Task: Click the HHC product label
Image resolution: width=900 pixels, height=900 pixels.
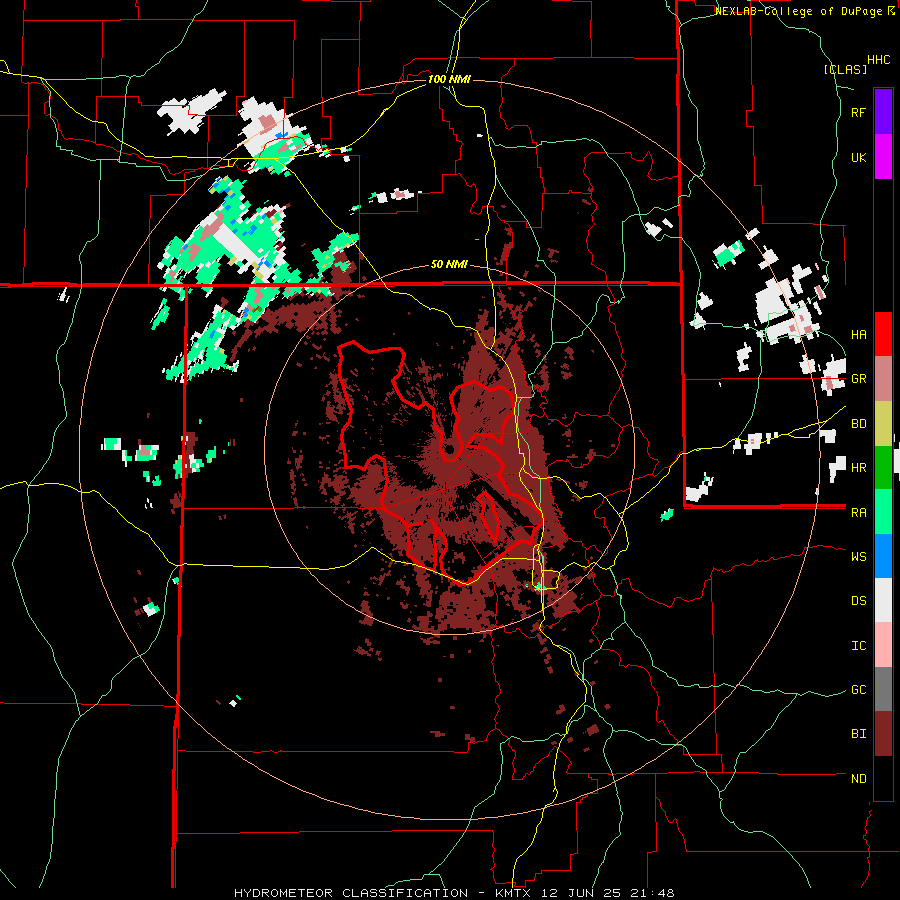Action: pos(878,60)
